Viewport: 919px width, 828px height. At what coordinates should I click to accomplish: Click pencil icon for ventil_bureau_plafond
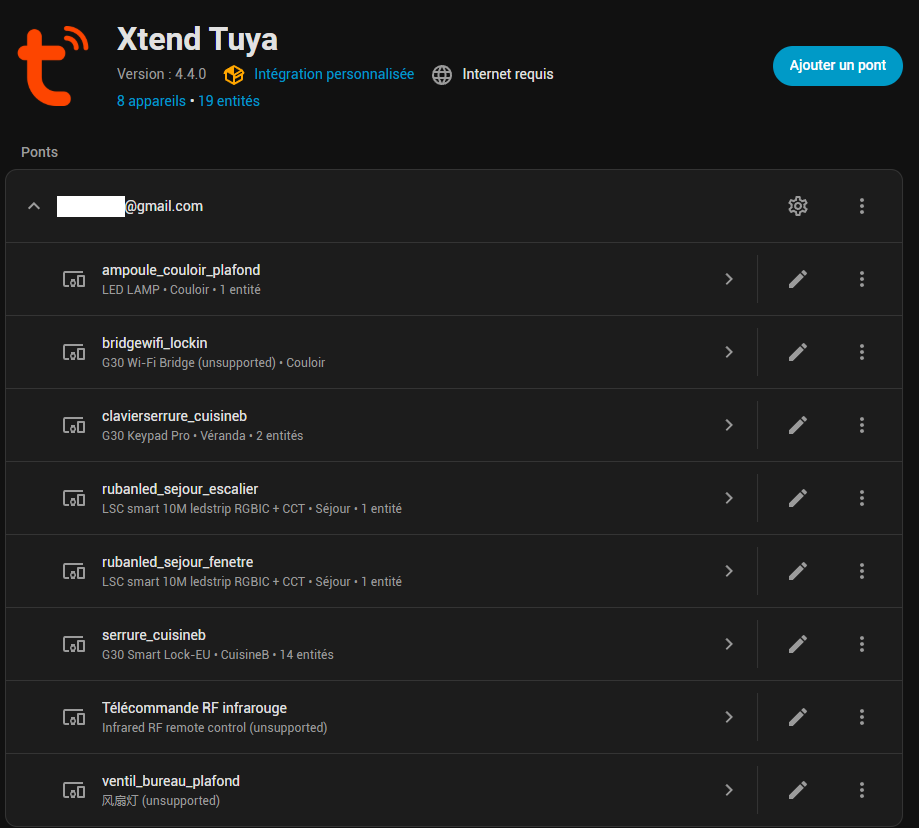(x=797, y=790)
